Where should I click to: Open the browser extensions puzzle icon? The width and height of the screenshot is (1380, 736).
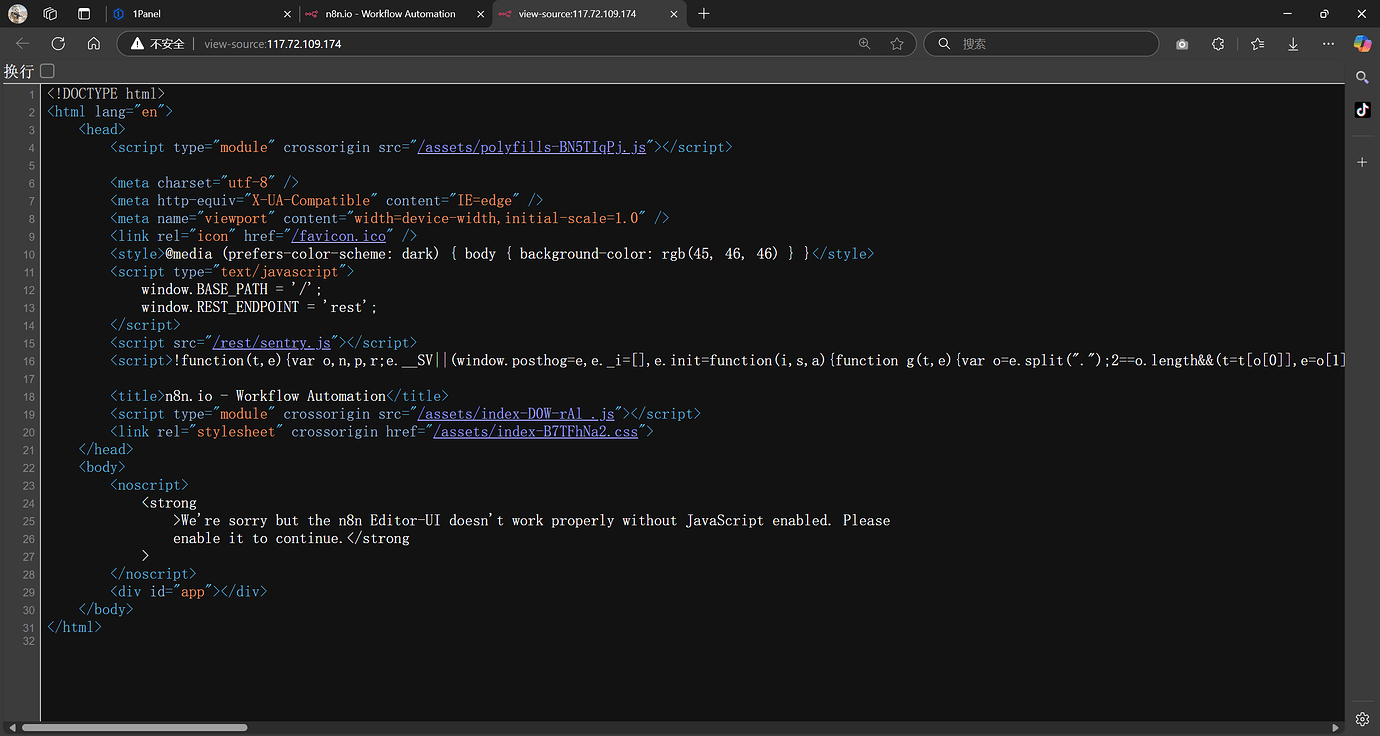click(1218, 43)
